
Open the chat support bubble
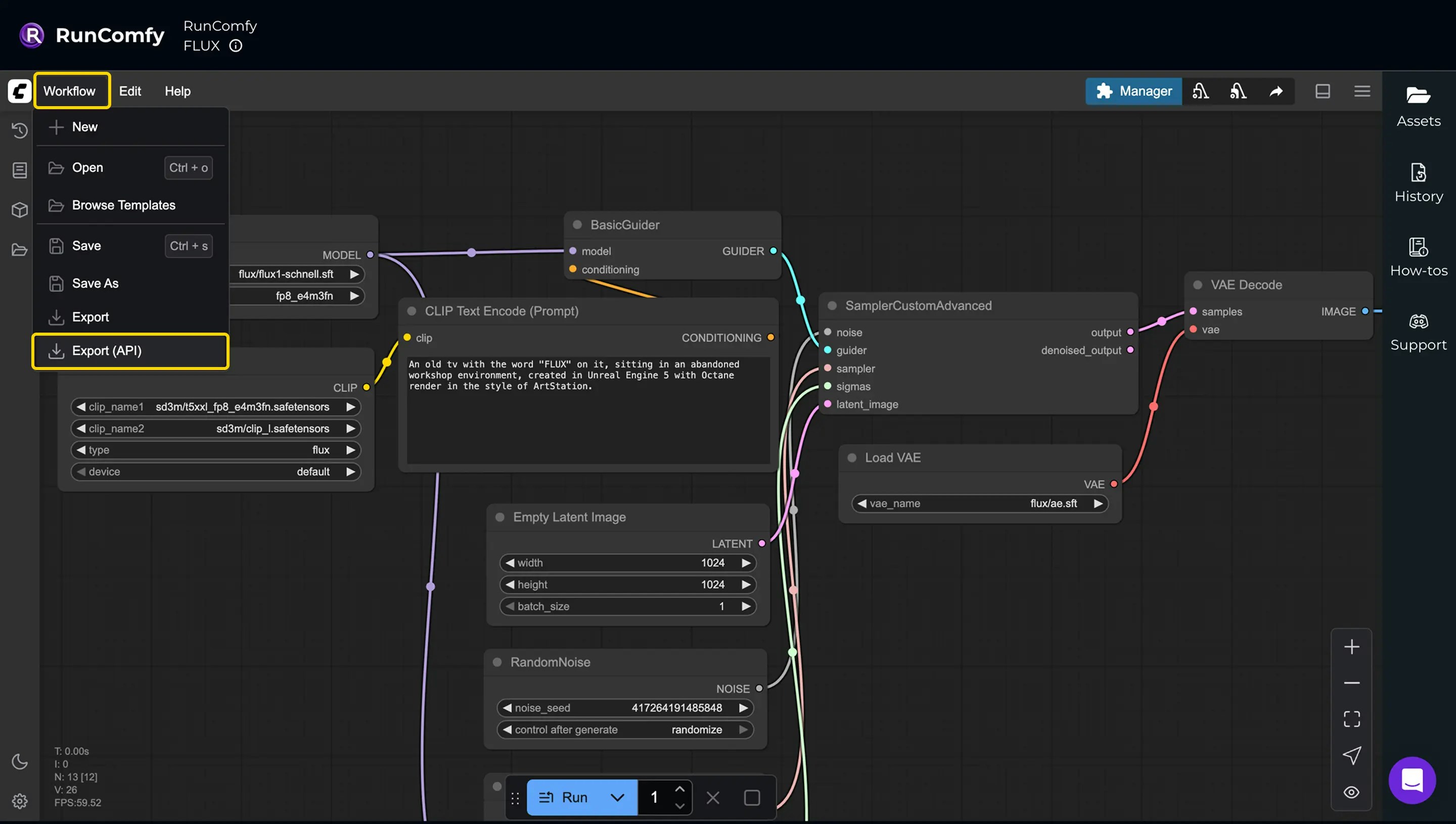(x=1412, y=781)
